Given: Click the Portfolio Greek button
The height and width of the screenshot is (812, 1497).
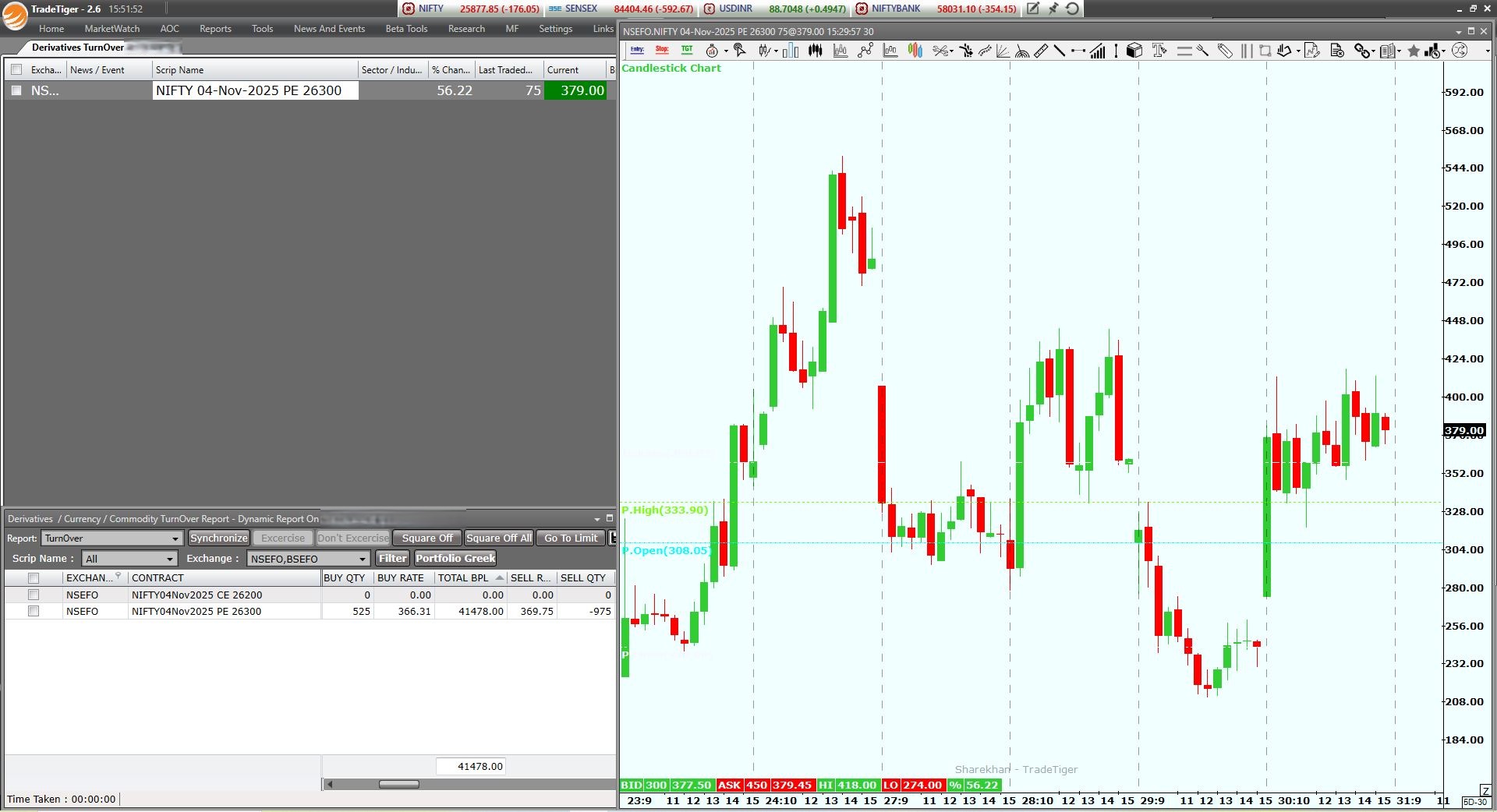Looking at the screenshot, I should click(x=455, y=558).
